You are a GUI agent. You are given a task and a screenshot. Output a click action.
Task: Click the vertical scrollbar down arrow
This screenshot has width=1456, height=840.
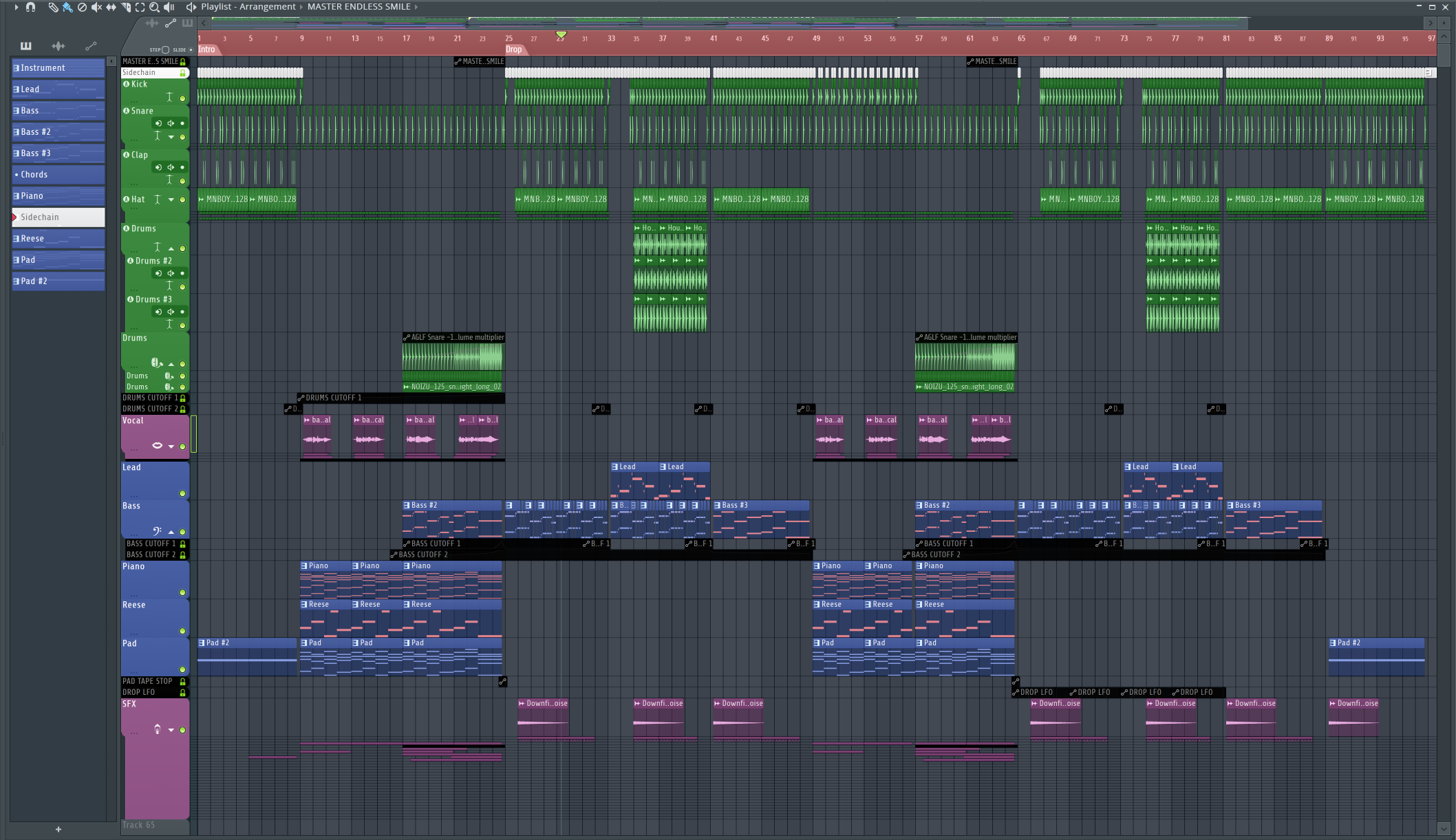[x=1444, y=828]
